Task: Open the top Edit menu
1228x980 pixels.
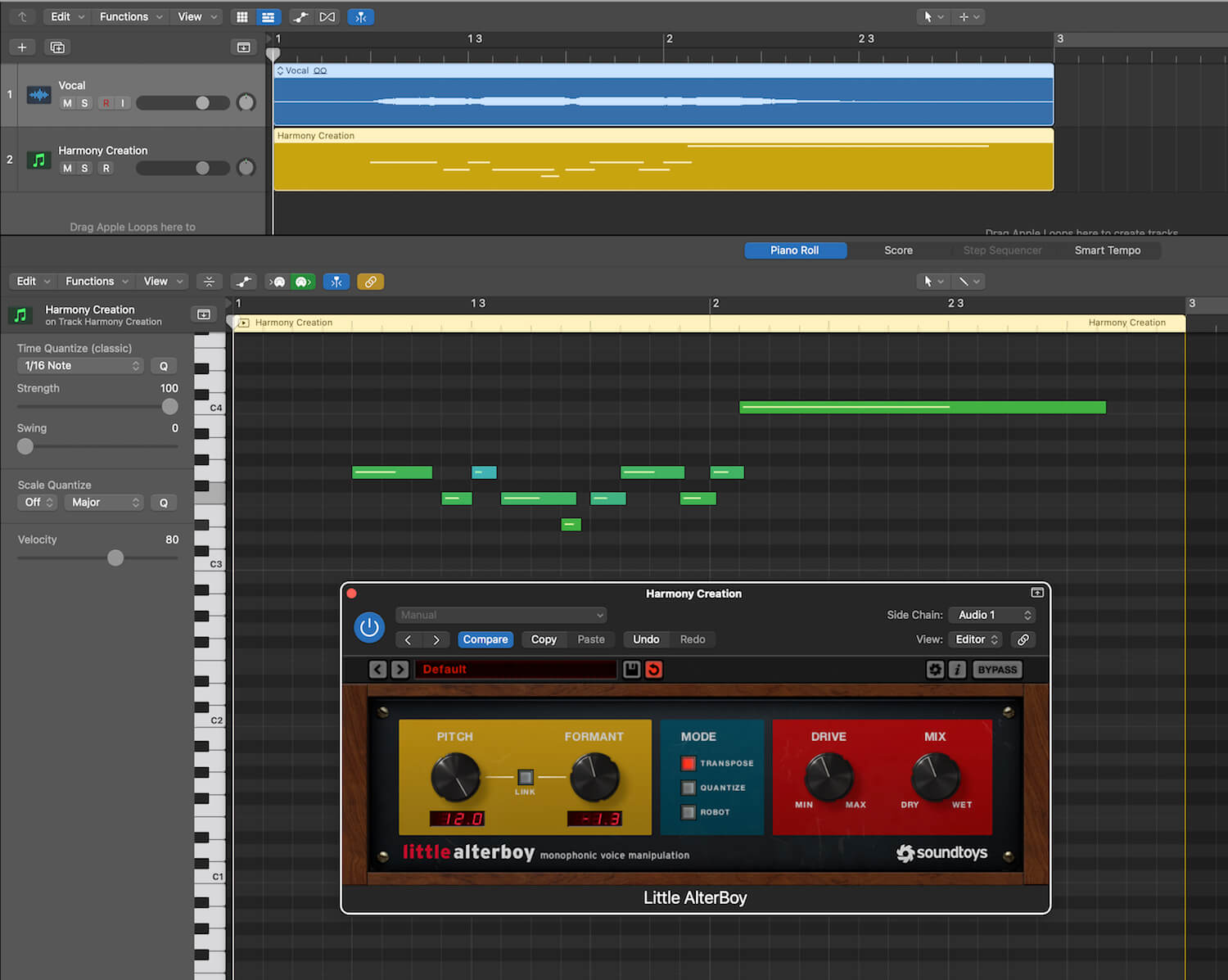Action: (66, 16)
